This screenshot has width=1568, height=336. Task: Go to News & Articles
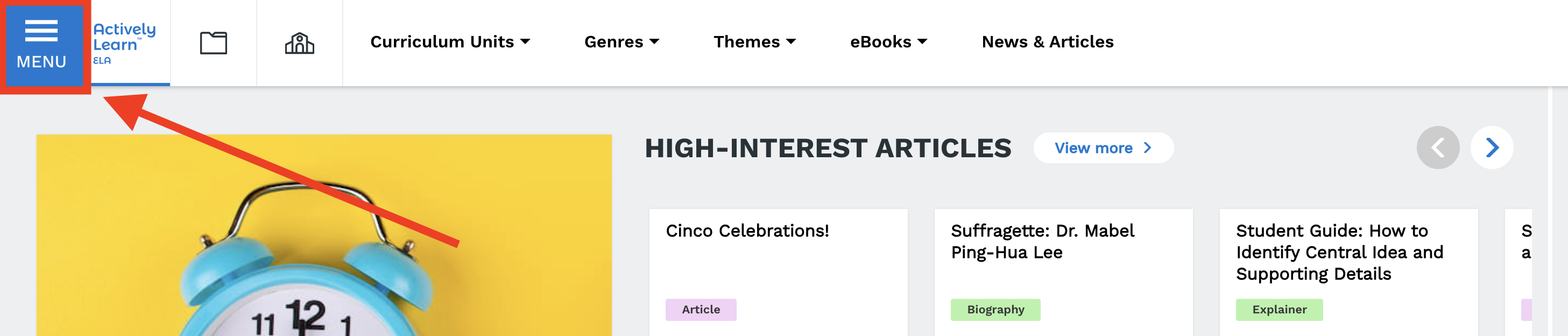tap(1047, 42)
